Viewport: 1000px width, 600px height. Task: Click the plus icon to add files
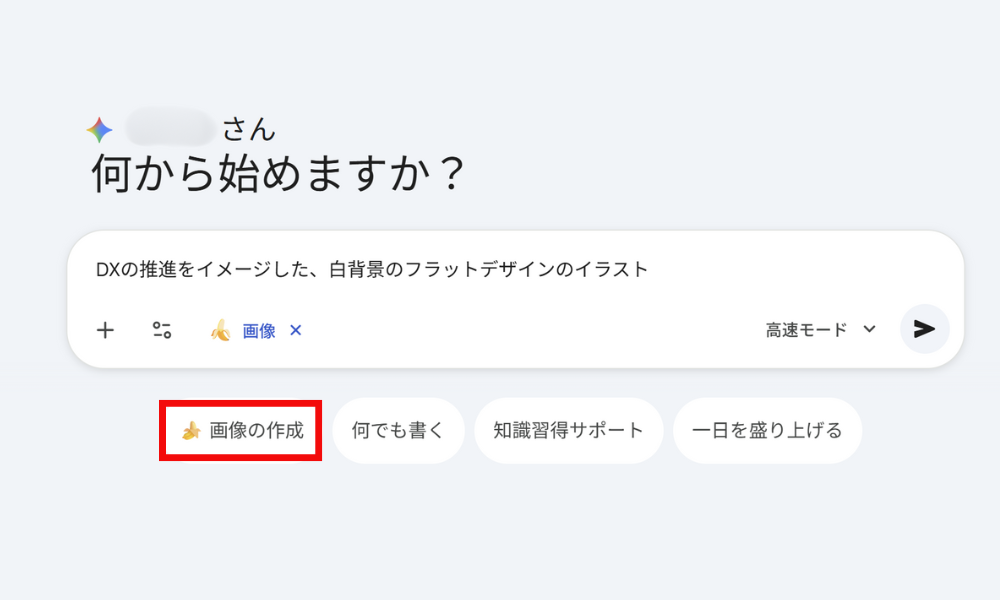pyautogui.click(x=105, y=330)
